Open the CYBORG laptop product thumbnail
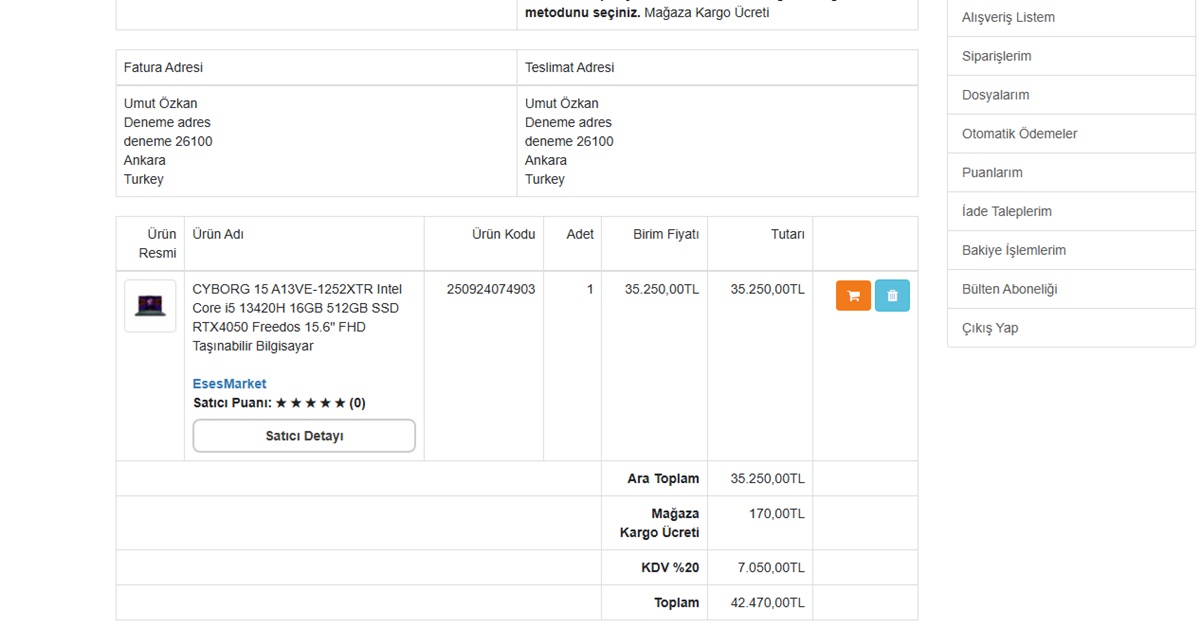 pyautogui.click(x=150, y=305)
